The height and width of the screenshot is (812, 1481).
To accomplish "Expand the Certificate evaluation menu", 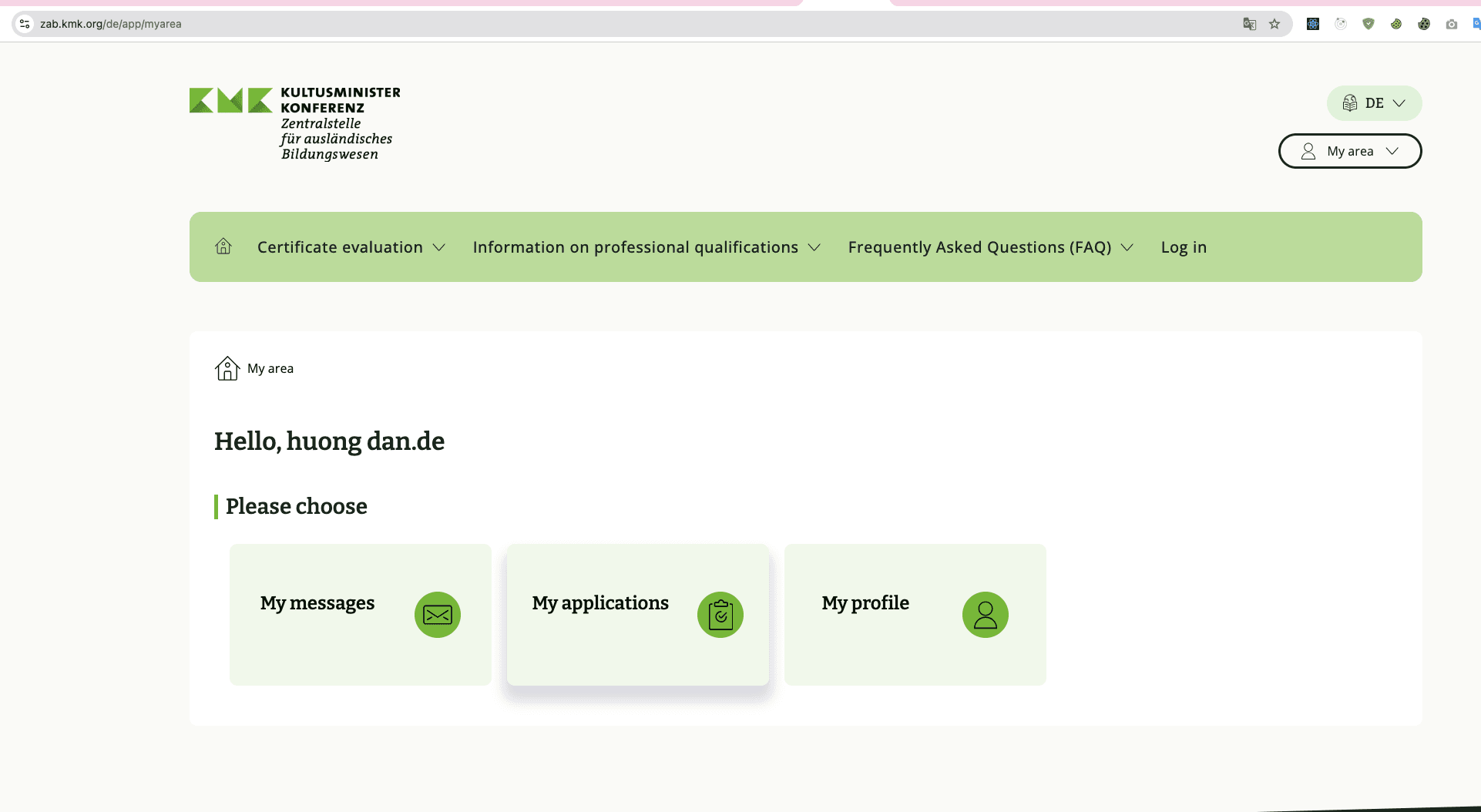I will pyautogui.click(x=351, y=247).
